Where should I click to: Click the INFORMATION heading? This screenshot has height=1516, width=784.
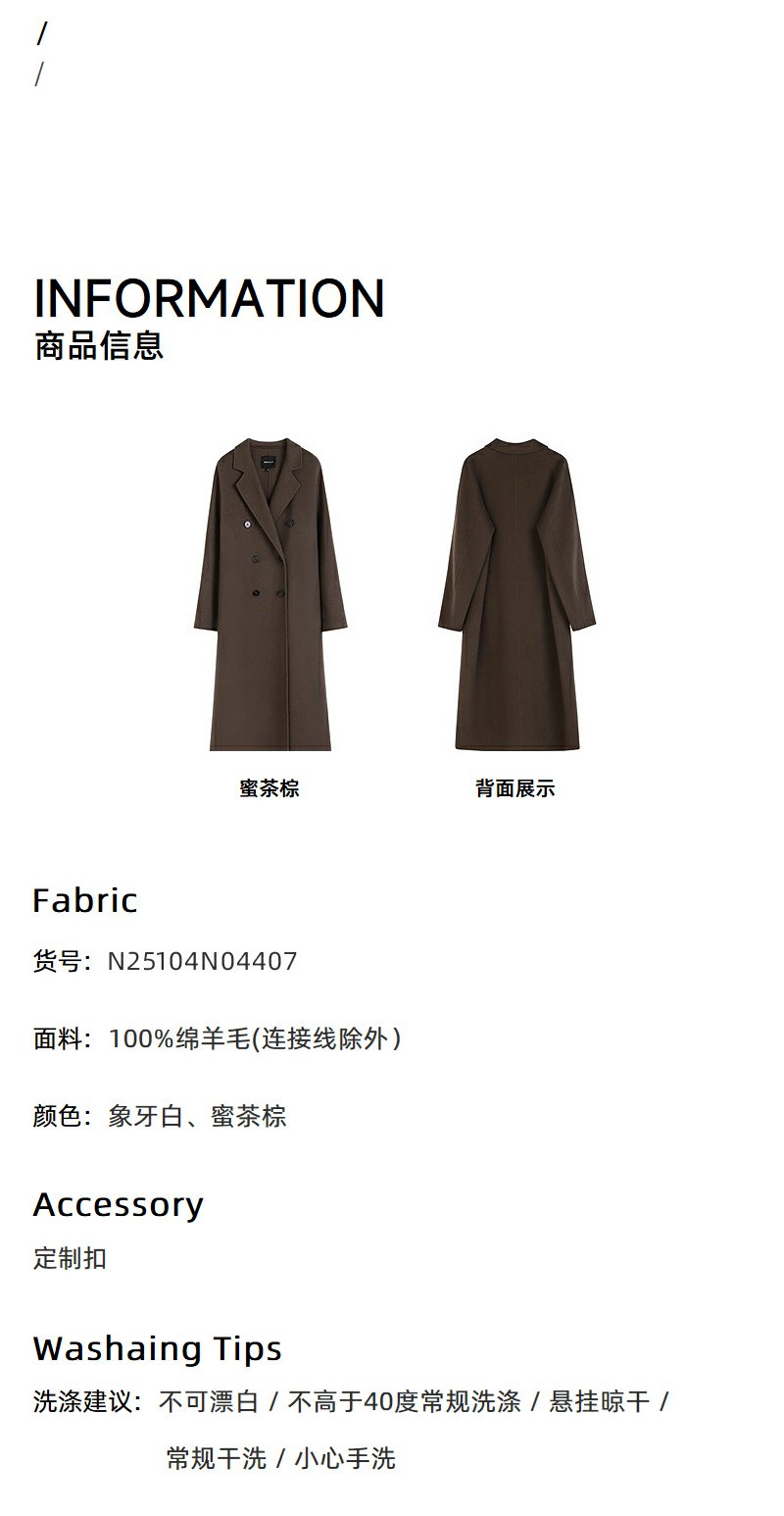click(209, 298)
